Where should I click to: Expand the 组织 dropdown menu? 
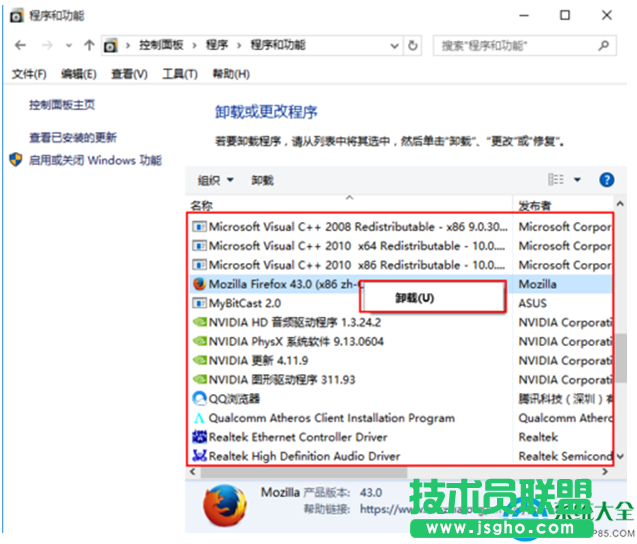[215, 180]
